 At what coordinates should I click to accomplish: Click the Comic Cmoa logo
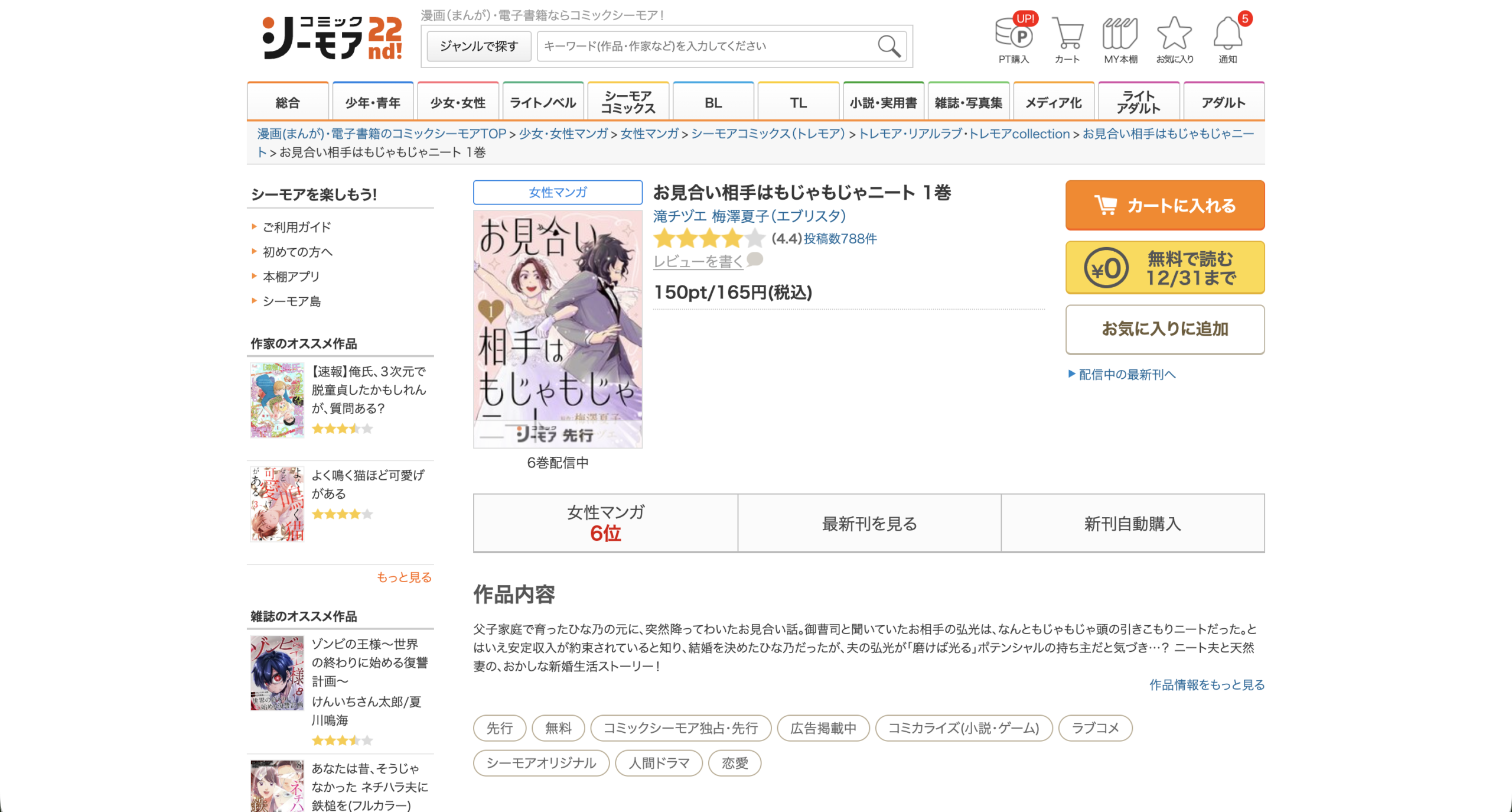click(x=333, y=38)
